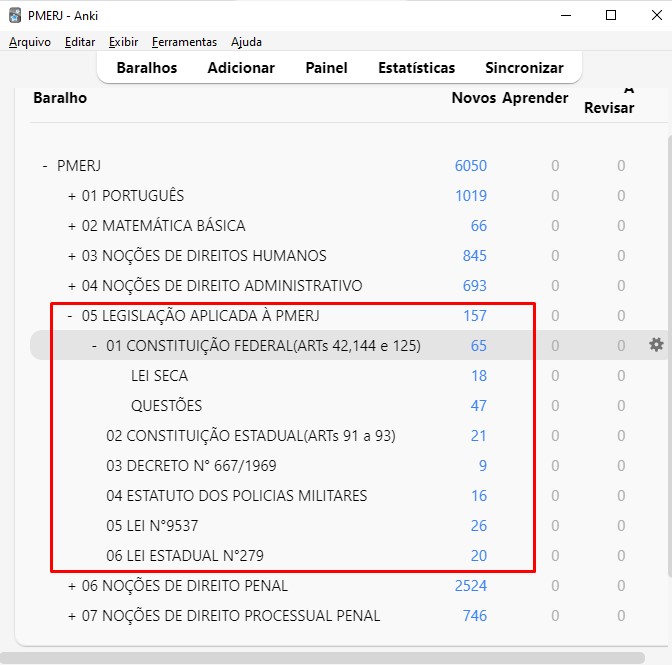
Task: Click the Aprender column header
Action: [535, 98]
